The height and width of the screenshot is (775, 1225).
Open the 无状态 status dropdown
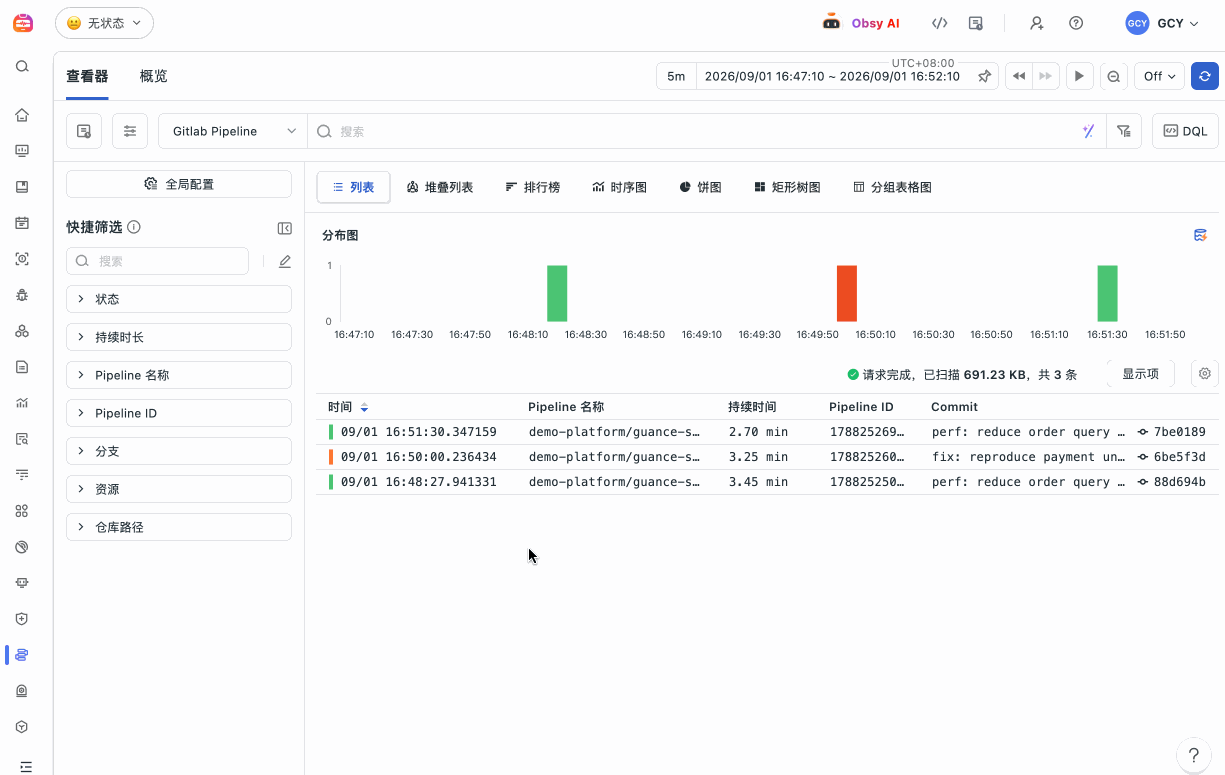(104, 22)
